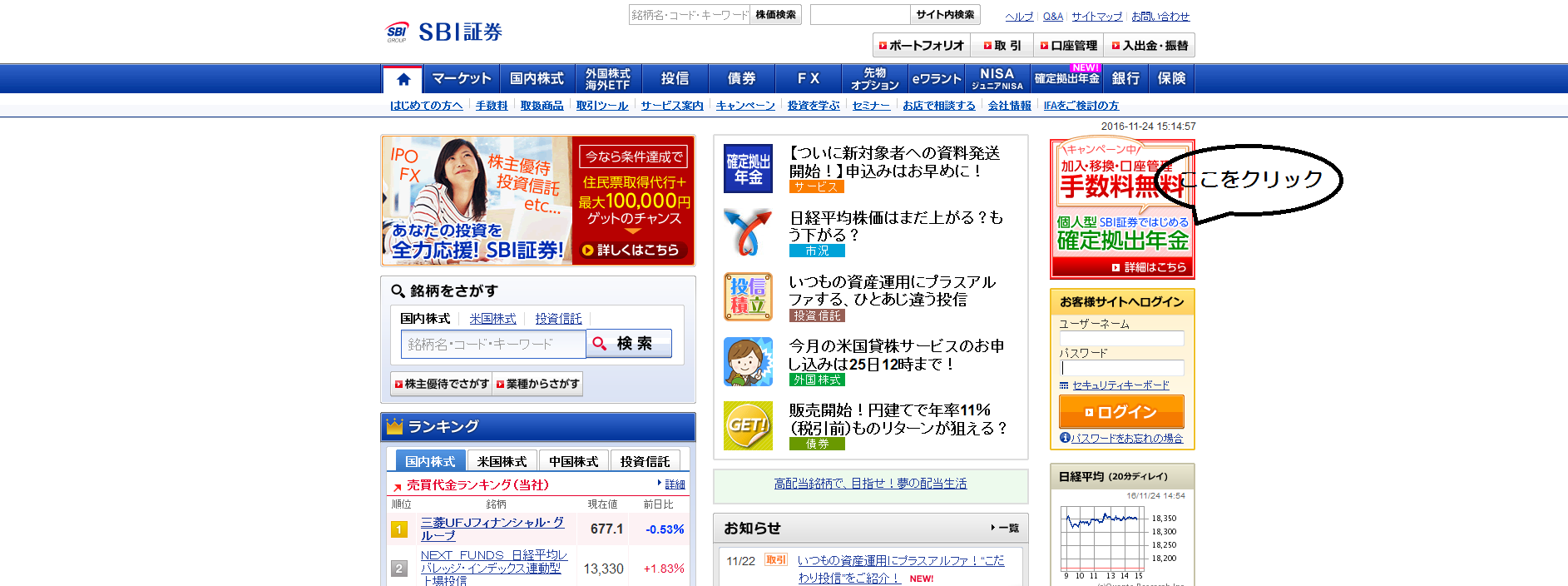Image resolution: width=1568 pixels, height=586 pixels.
Task: Open eワラント menu
Action: click(937, 79)
